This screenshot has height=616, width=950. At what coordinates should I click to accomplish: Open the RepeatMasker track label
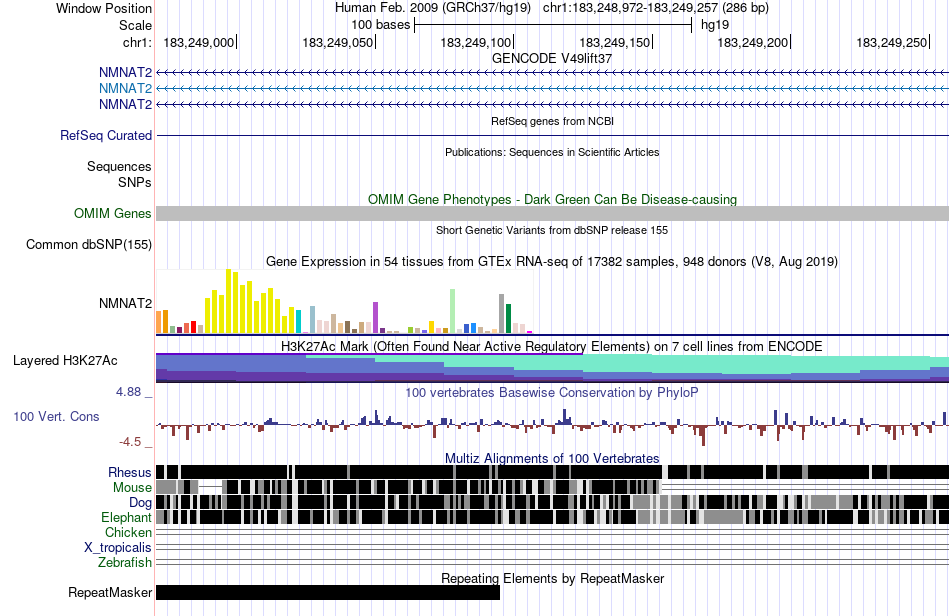tap(110, 592)
